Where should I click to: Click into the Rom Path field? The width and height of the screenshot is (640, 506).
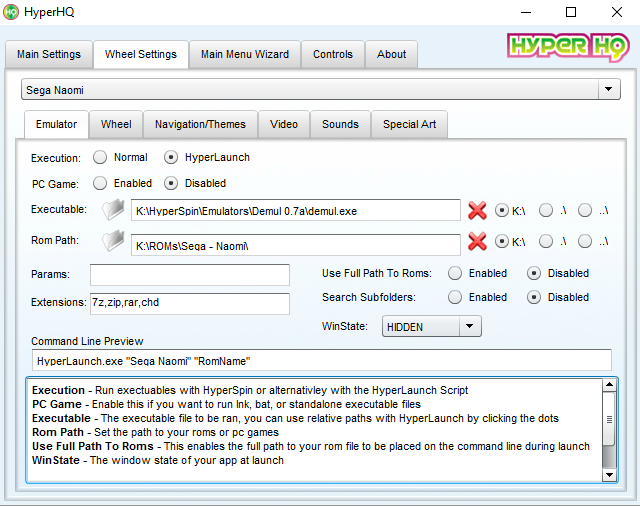point(296,245)
